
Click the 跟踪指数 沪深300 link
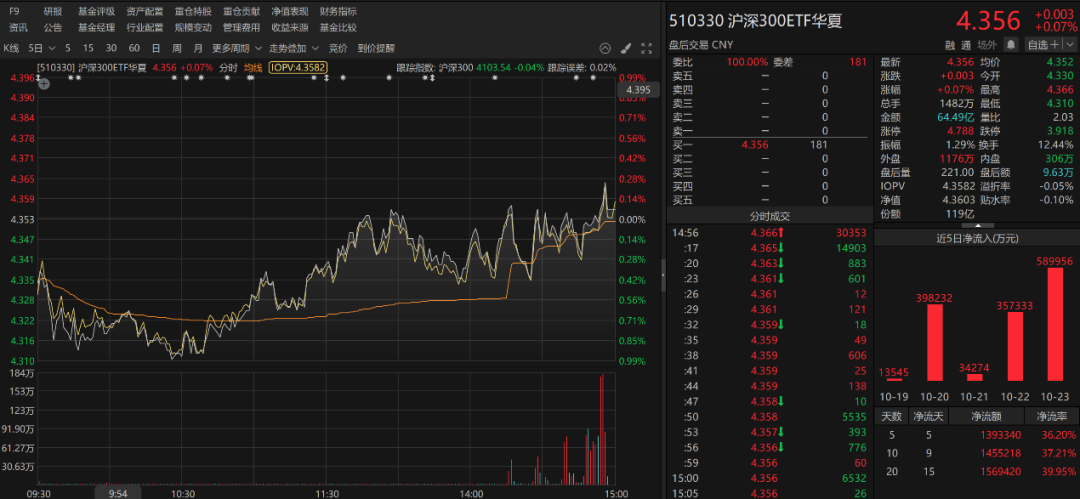tap(435, 68)
